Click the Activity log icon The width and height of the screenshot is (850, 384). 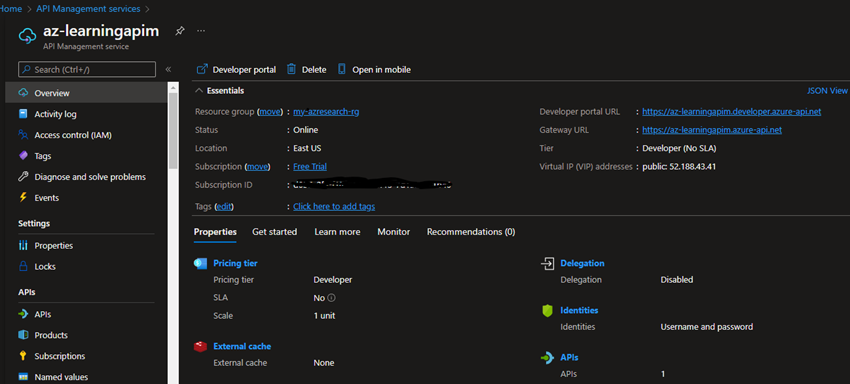(x=23, y=114)
